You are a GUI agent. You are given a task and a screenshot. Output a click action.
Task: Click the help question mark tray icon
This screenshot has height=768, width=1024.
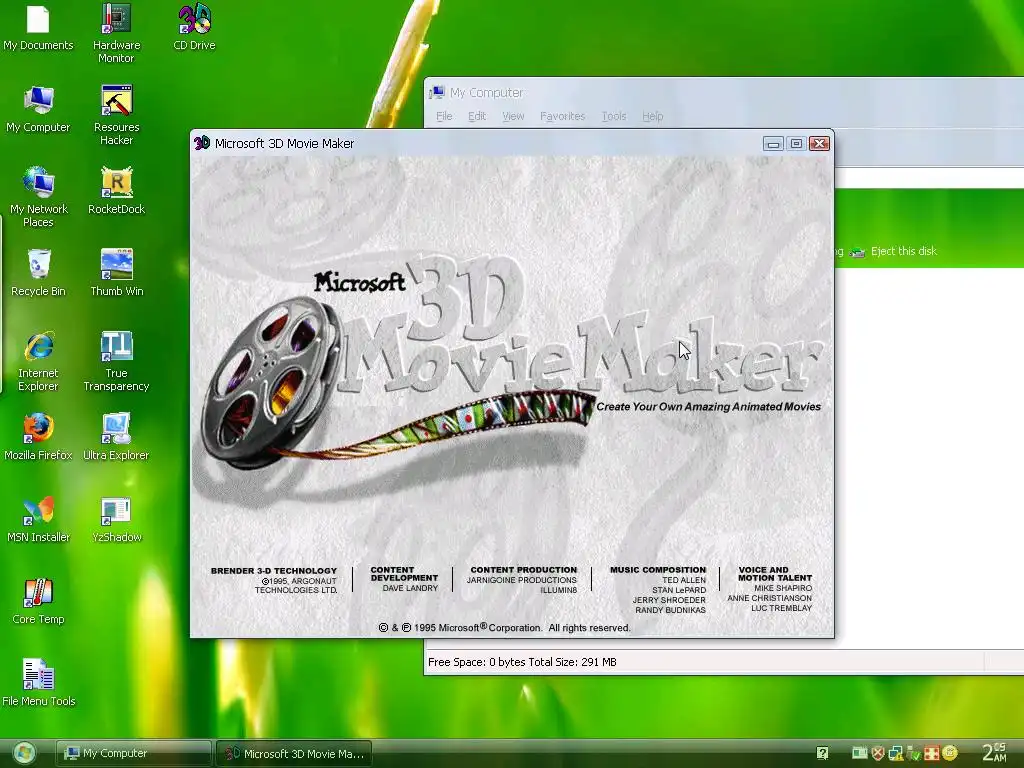pos(822,754)
